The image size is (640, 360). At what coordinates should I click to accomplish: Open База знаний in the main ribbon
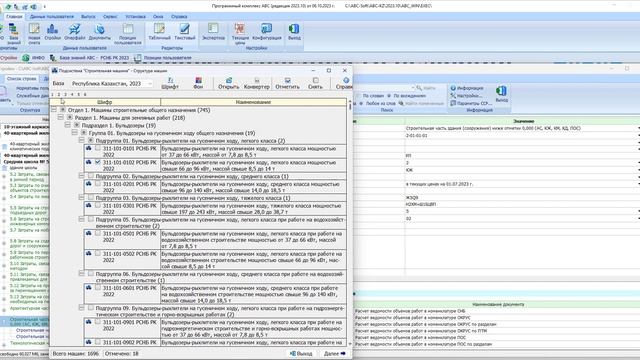(x=13, y=34)
